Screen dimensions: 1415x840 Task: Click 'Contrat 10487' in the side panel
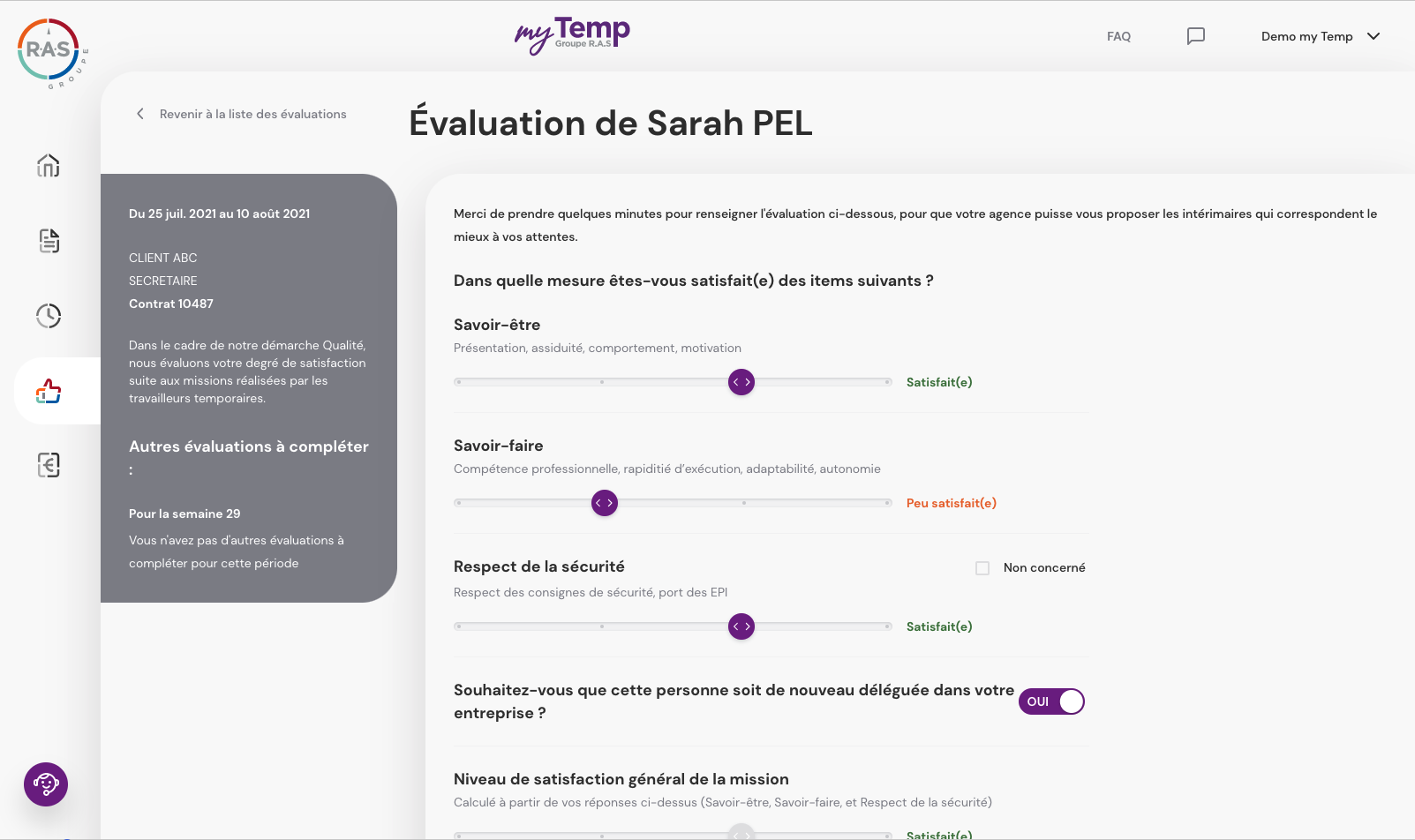point(171,304)
